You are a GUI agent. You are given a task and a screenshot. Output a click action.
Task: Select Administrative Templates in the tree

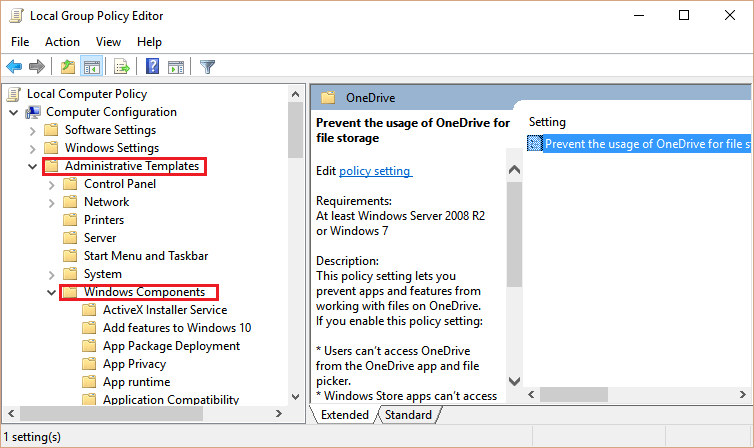click(x=132, y=166)
